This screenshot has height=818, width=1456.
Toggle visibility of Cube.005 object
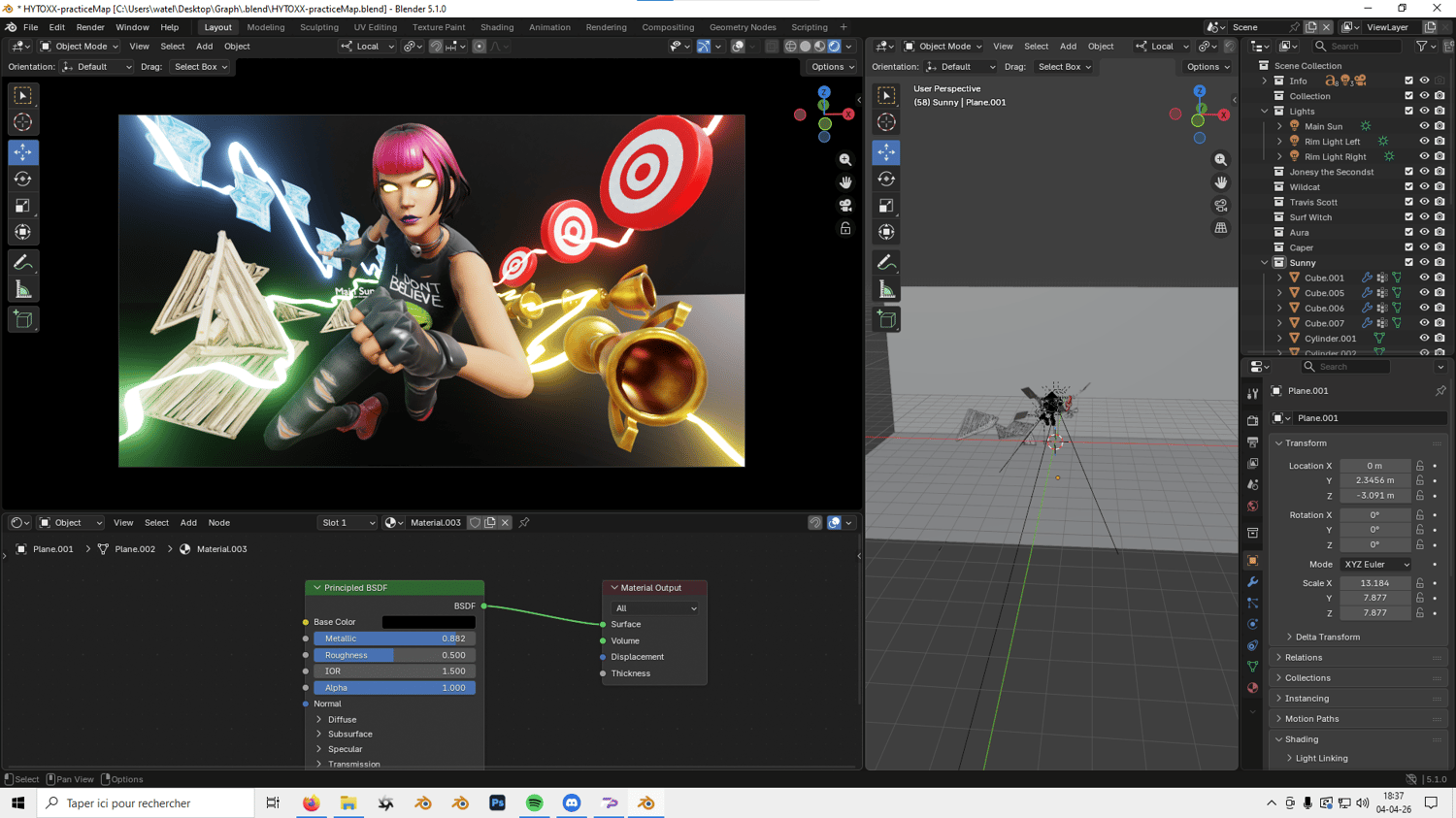pos(1424,293)
